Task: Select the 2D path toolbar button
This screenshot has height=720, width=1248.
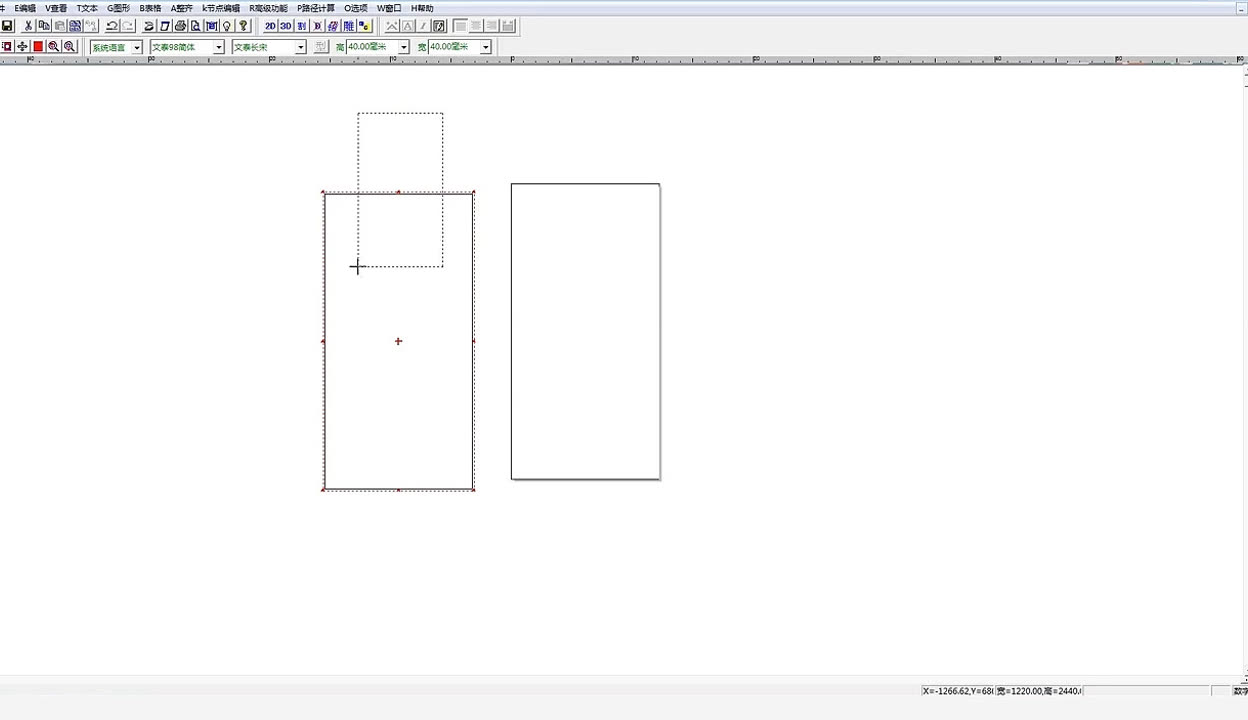Action: point(270,26)
